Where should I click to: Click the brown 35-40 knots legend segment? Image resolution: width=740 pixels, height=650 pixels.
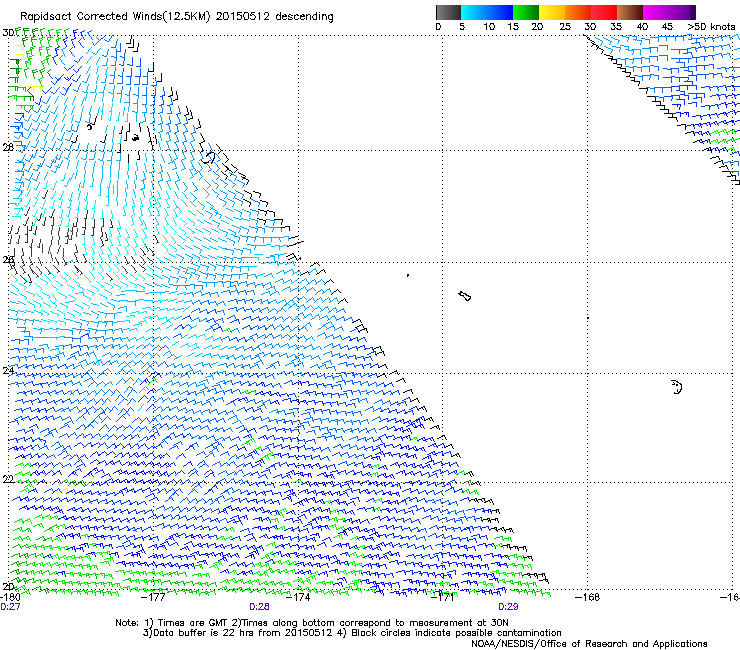pos(630,12)
